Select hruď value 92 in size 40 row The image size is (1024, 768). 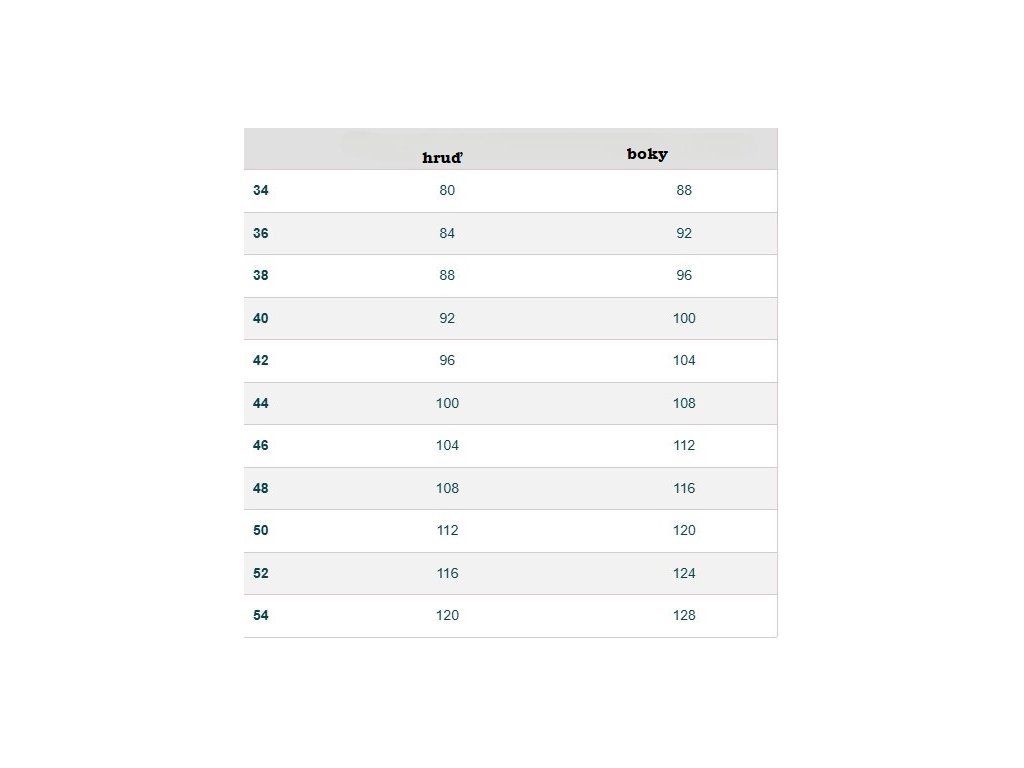[447, 318]
